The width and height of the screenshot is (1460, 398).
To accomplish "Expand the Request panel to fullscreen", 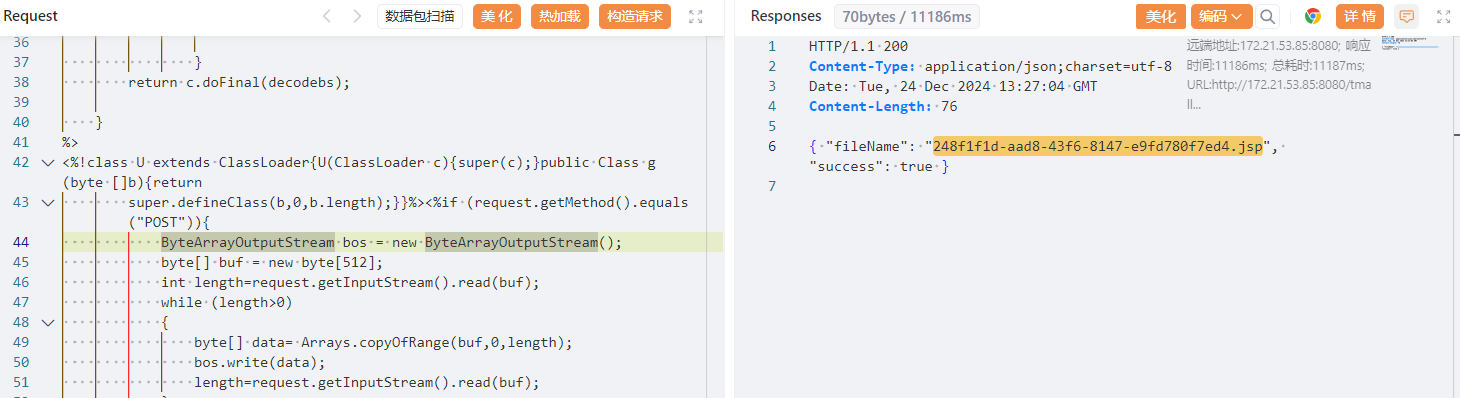I will pos(697,16).
